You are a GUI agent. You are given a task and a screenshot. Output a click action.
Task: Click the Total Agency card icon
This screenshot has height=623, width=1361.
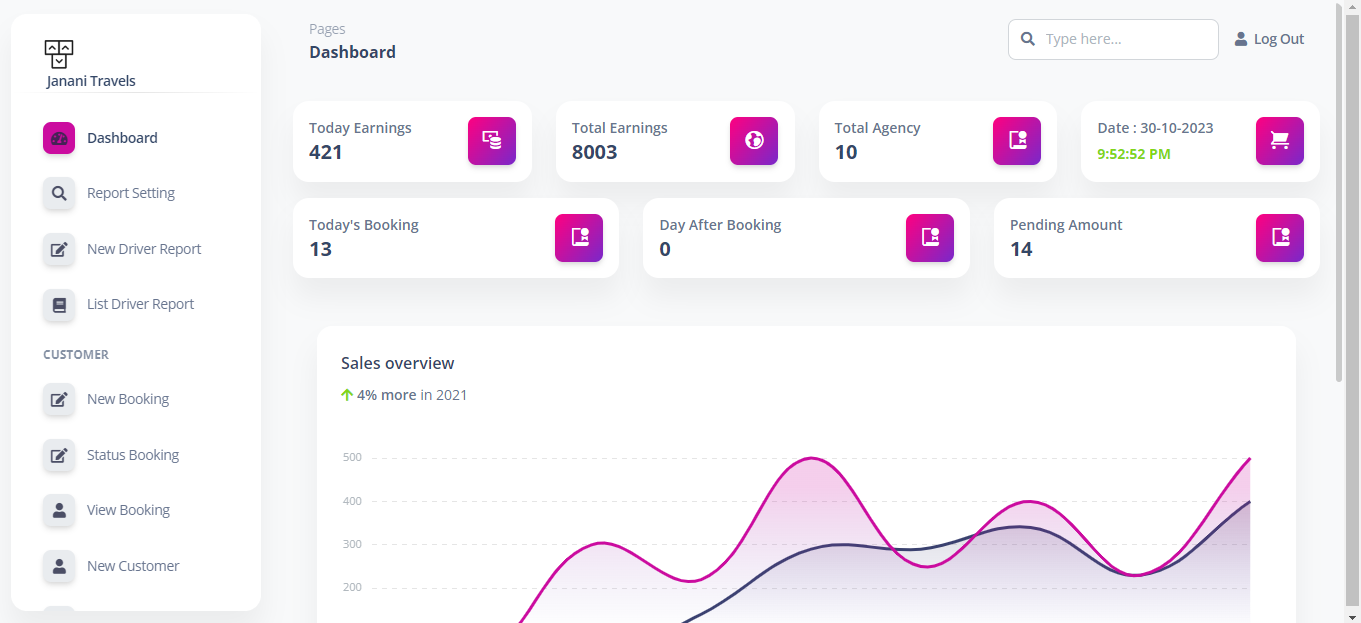pos(1017,141)
